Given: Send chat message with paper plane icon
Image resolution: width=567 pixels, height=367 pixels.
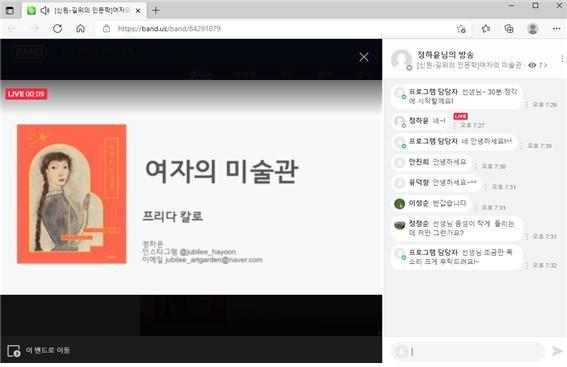Looking at the screenshot, I should pyautogui.click(x=557, y=351).
